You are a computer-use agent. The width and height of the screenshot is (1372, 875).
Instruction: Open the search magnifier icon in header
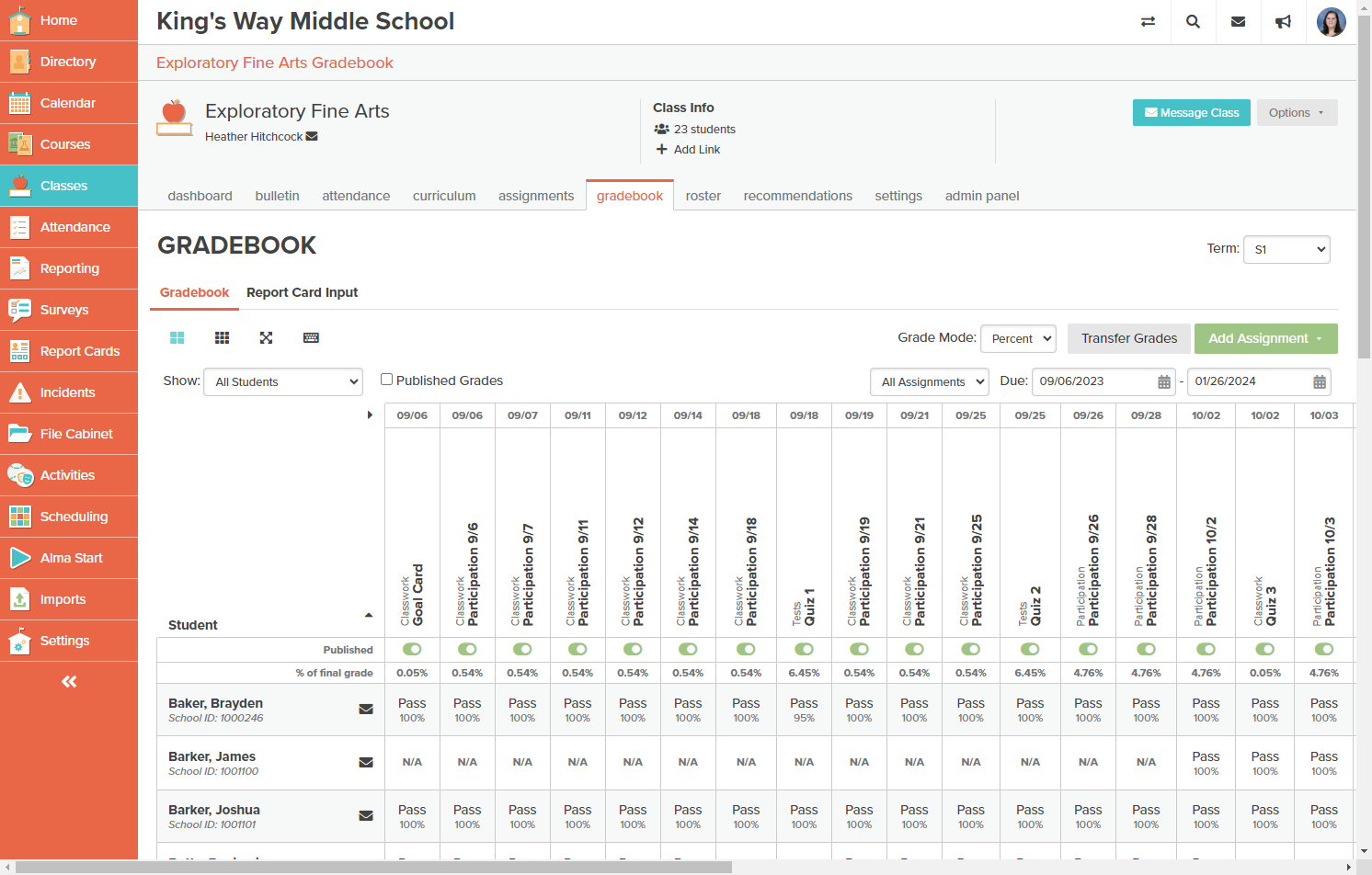pos(1193,21)
